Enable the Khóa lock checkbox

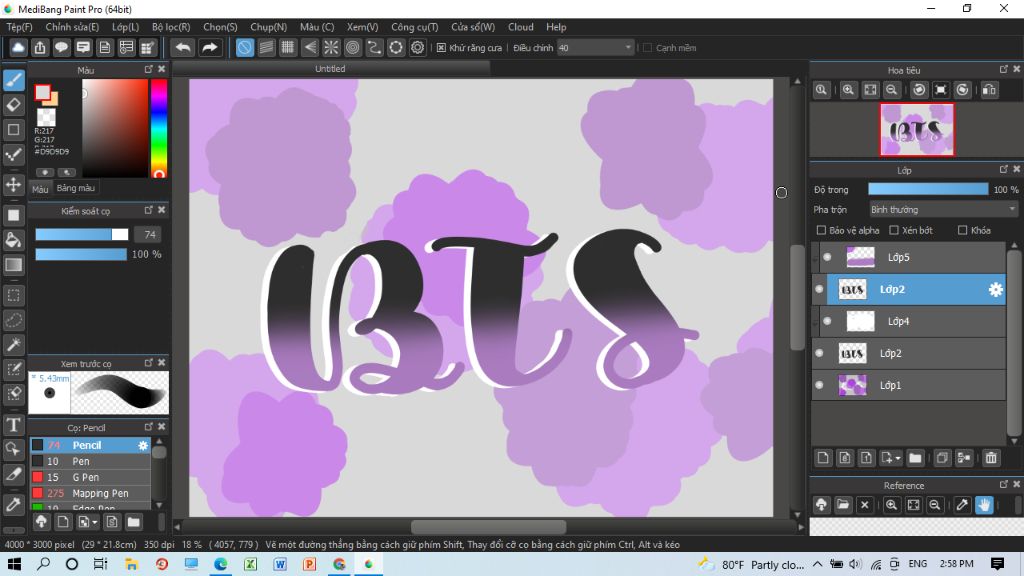[x=963, y=231]
